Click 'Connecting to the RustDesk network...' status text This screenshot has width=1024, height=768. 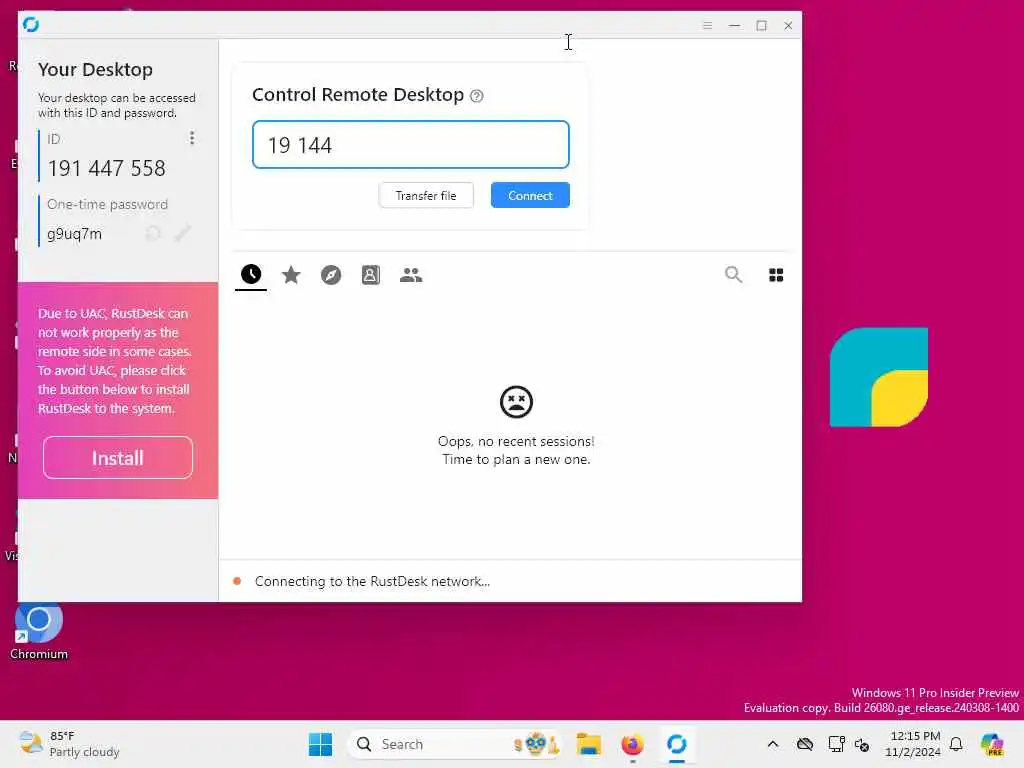372,581
